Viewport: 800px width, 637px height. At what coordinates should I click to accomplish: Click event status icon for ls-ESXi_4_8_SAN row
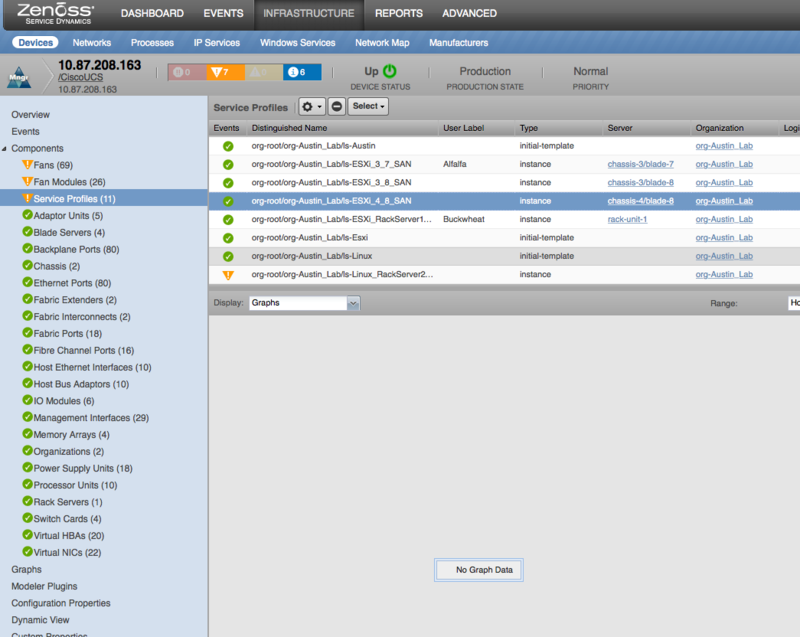coord(228,201)
